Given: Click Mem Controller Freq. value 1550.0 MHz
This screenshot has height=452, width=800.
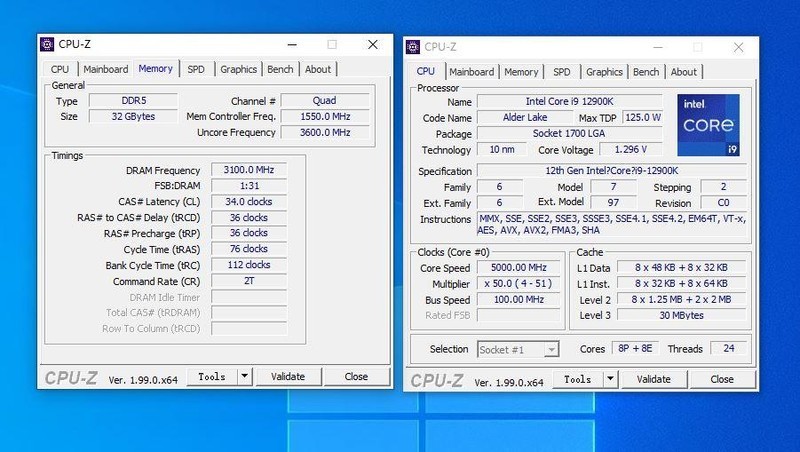Looking at the screenshot, I should coord(324,116).
